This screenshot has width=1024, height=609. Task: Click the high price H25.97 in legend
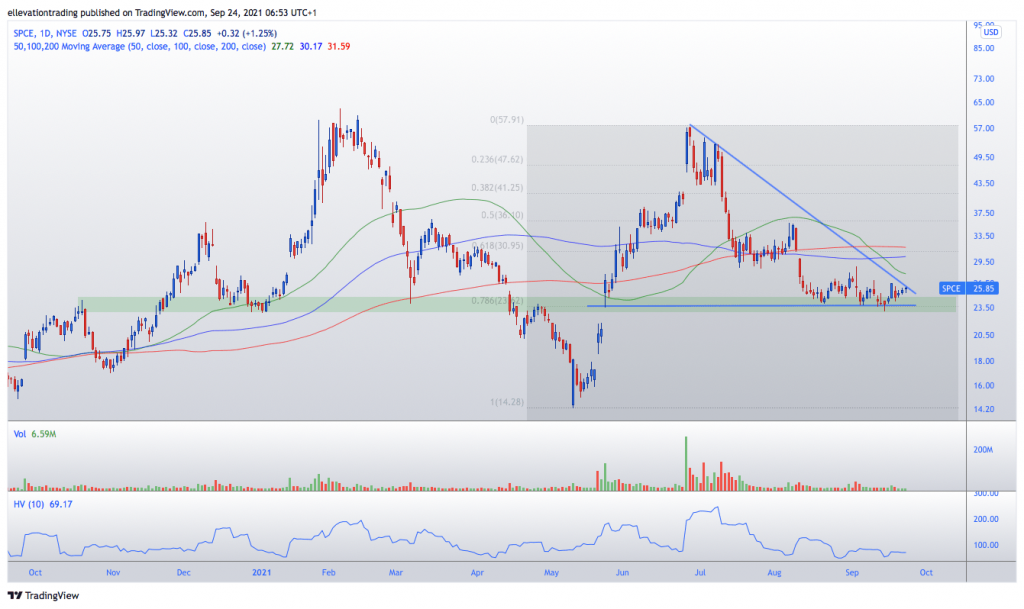tap(131, 33)
